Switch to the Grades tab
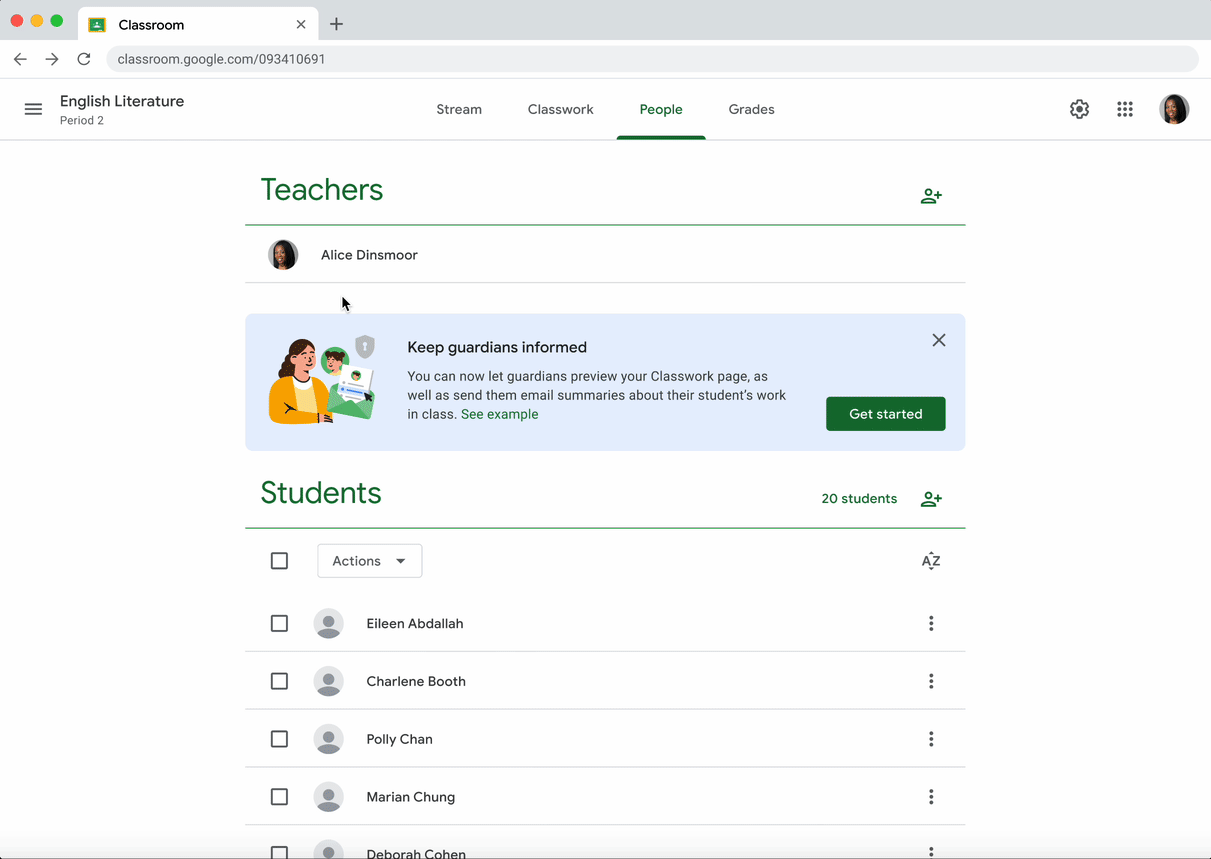 pyautogui.click(x=751, y=109)
